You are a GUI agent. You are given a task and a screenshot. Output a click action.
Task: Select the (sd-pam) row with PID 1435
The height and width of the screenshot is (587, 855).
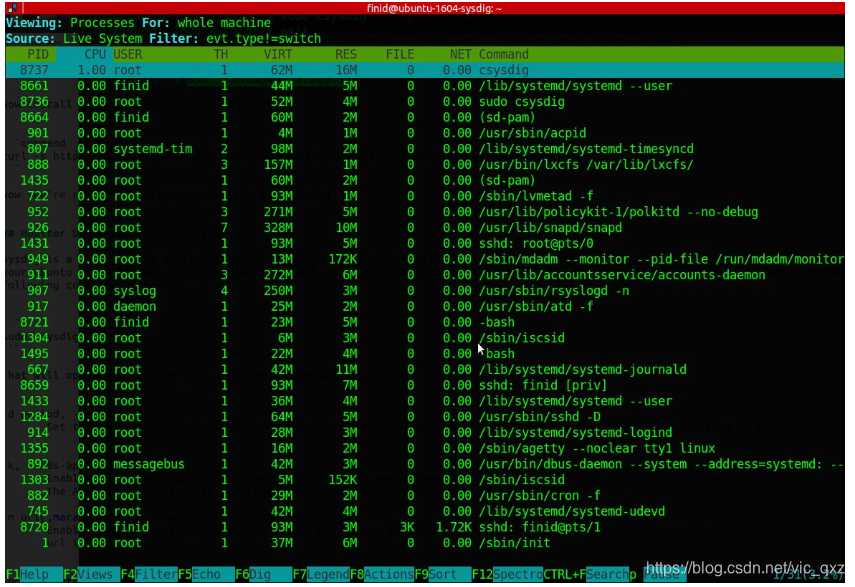[x=425, y=180]
